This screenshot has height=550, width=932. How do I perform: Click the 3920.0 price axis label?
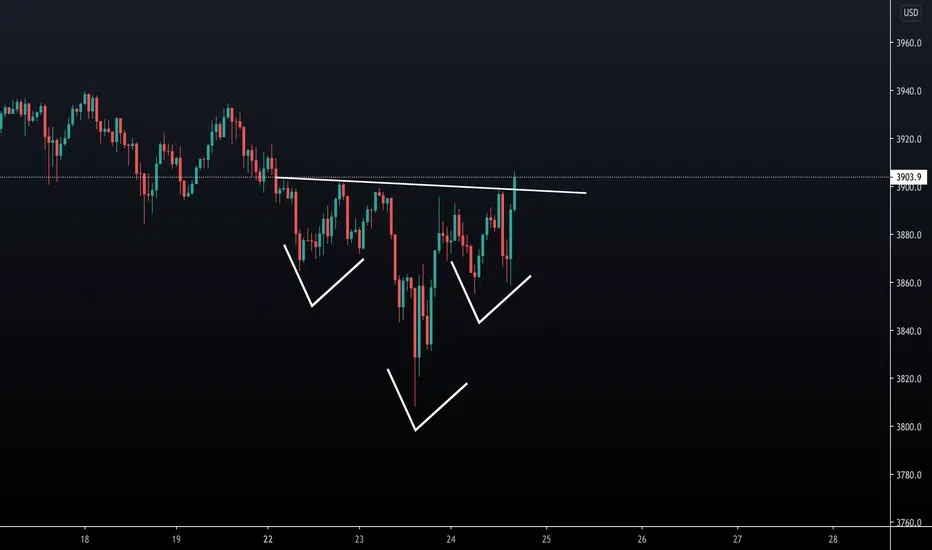pyautogui.click(x=909, y=139)
